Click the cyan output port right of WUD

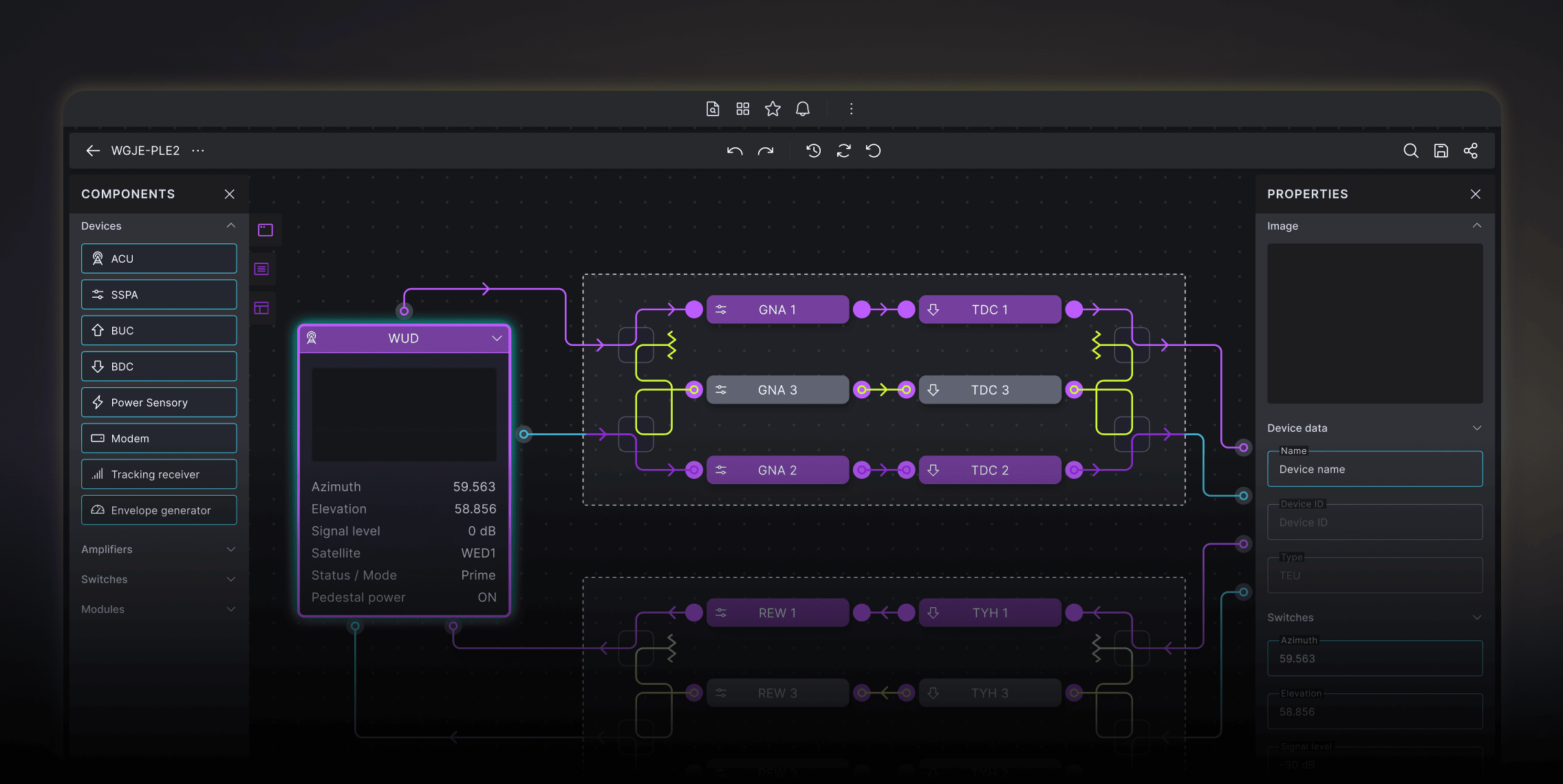[x=524, y=434]
